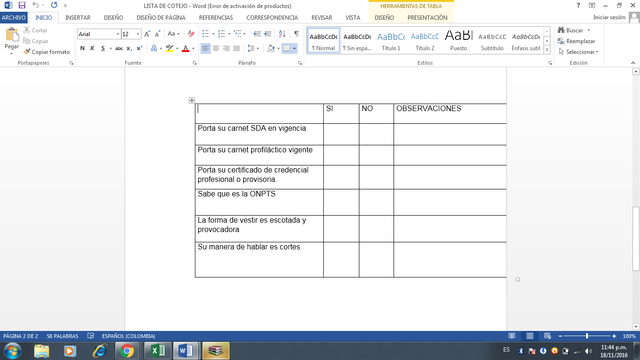640x360 pixels.
Task: Open the ARCHIVO tab
Action: coord(13,18)
